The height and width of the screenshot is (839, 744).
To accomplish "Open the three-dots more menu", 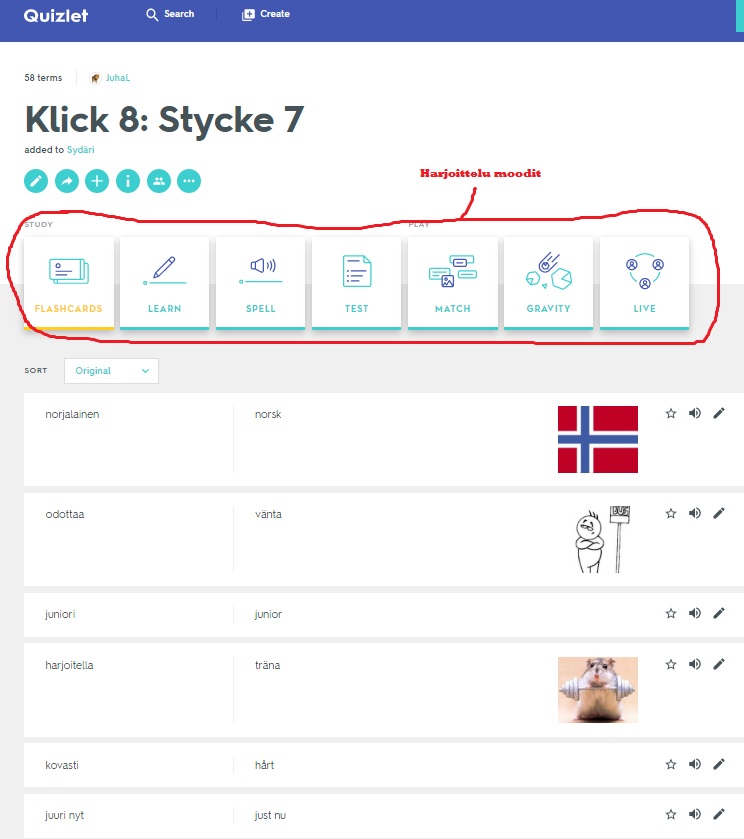I will point(189,181).
